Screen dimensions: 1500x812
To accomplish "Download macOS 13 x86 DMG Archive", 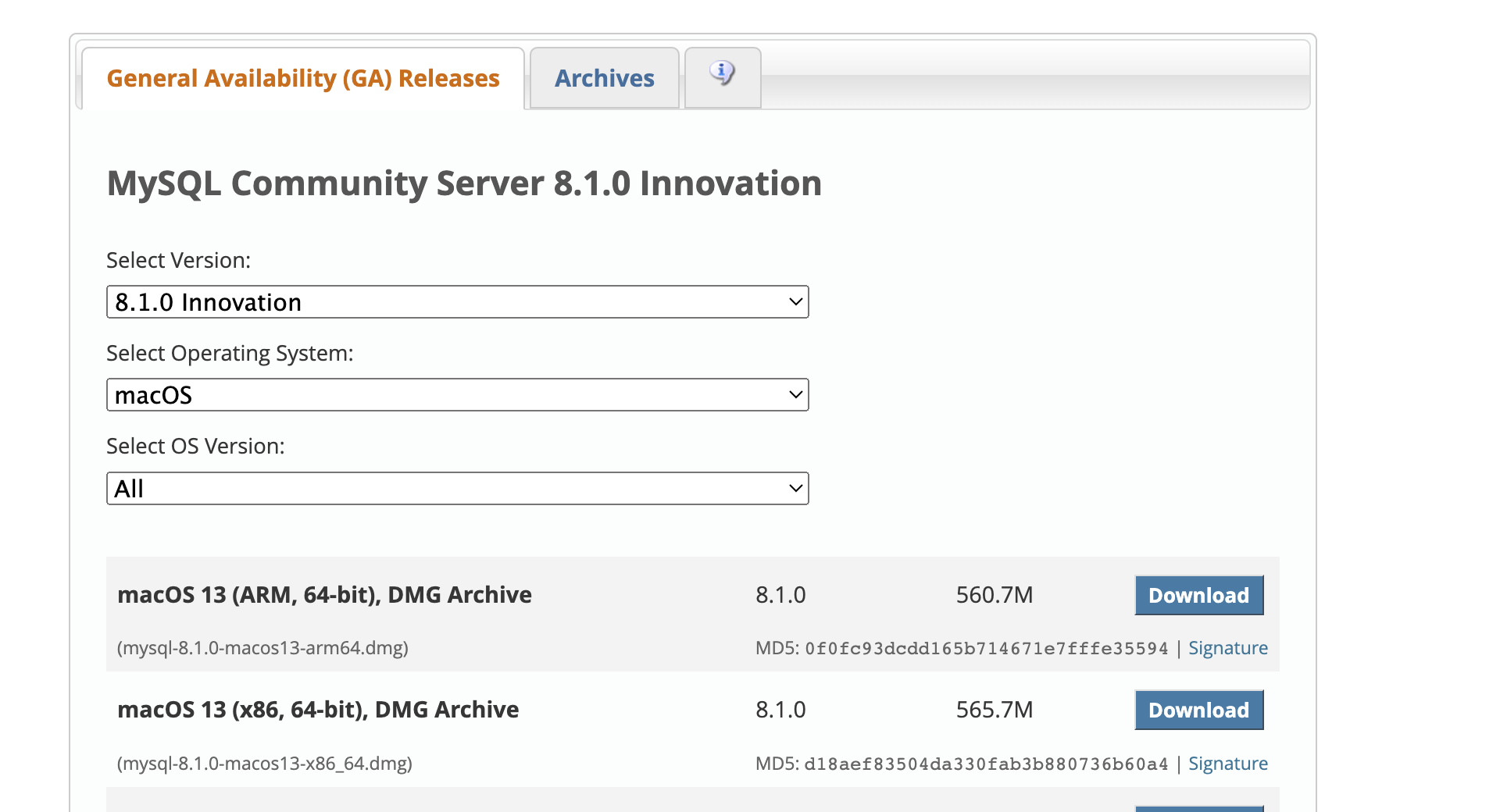I will pos(1199,710).
